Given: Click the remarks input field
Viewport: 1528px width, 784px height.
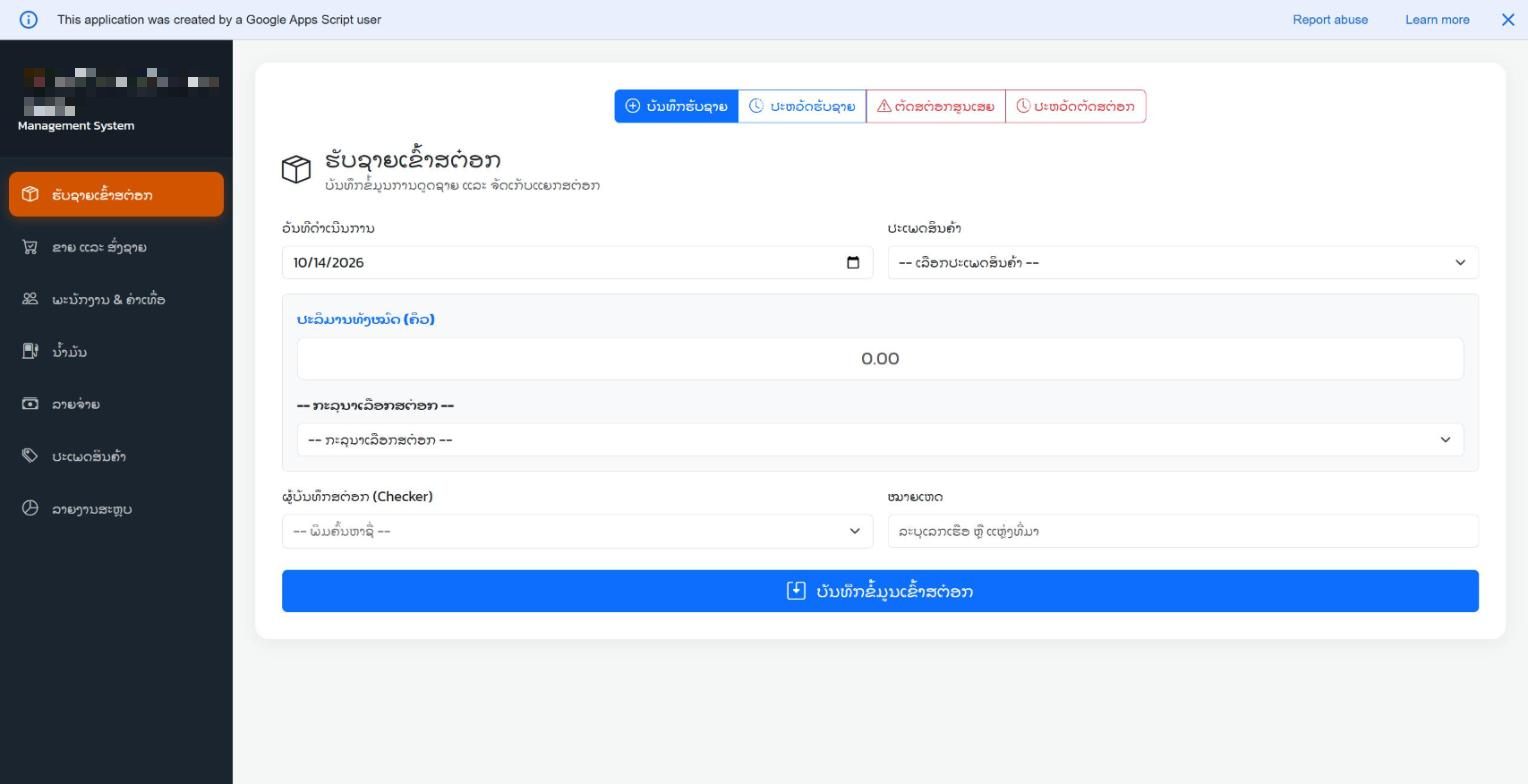Looking at the screenshot, I should pos(1183,531).
